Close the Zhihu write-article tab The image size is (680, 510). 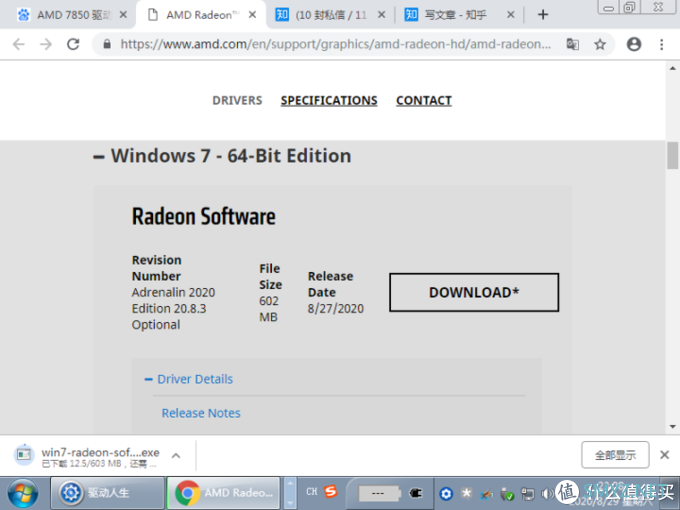pos(511,15)
